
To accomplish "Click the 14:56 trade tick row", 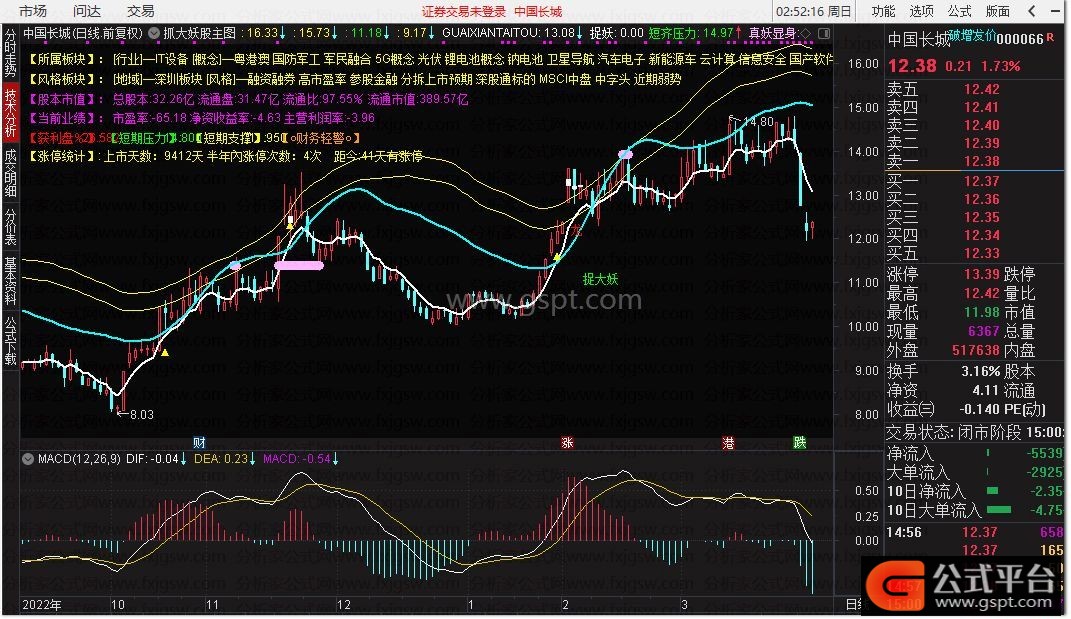I will click(975, 532).
